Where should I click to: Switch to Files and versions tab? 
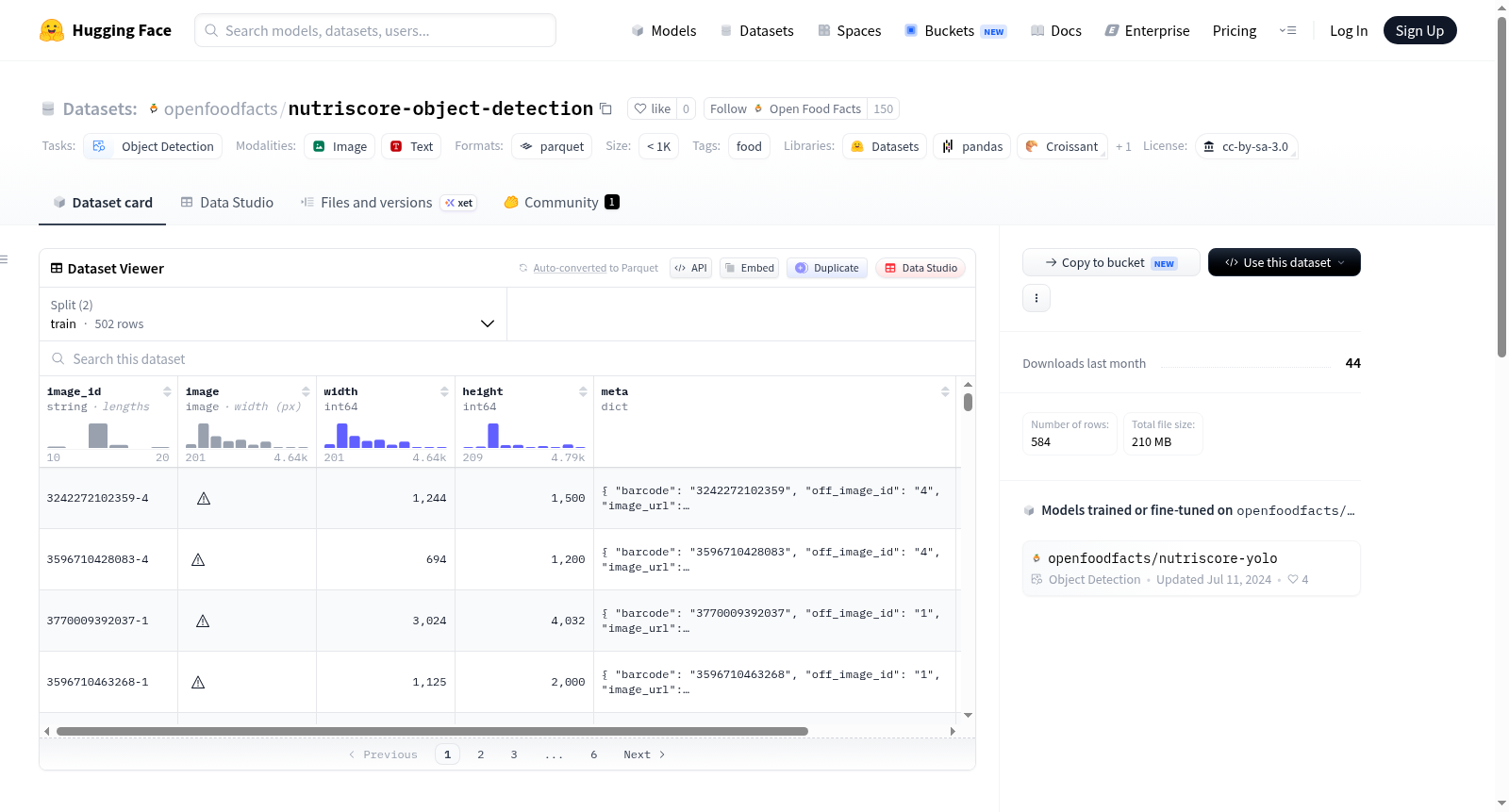click(x=389, y=202)
